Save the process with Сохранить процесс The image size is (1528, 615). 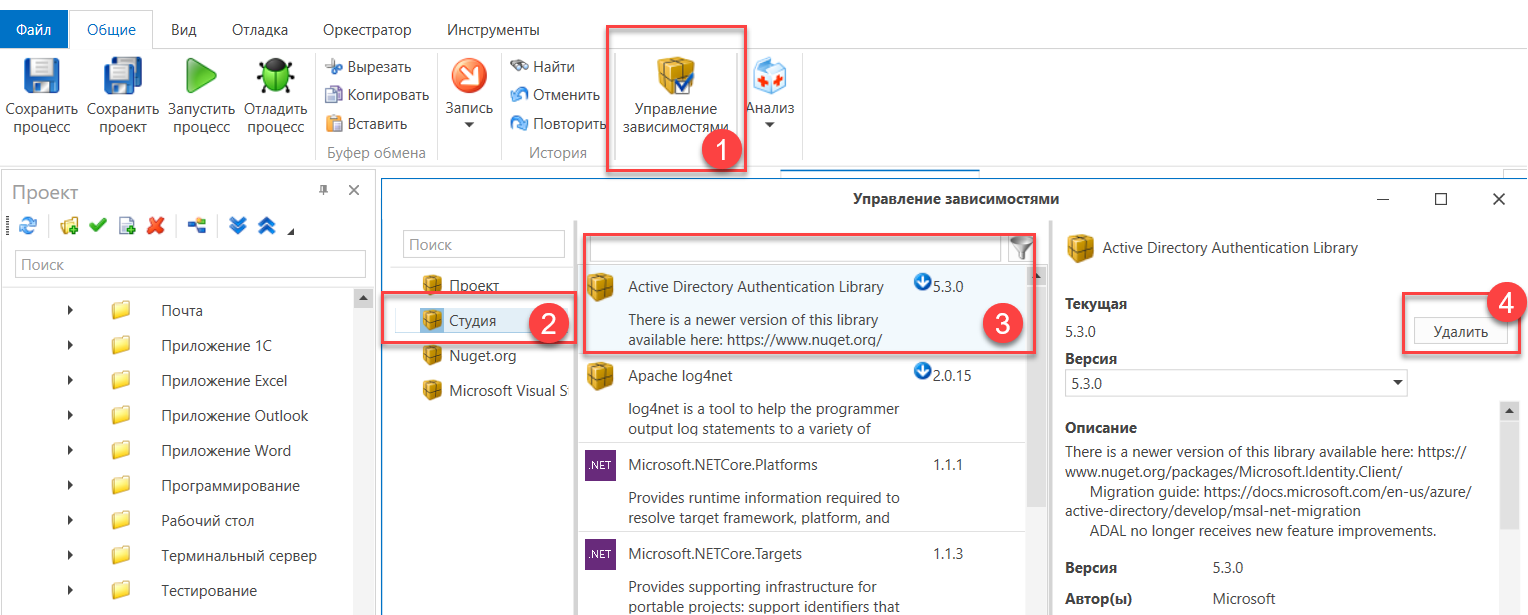(x=41, y=96)
